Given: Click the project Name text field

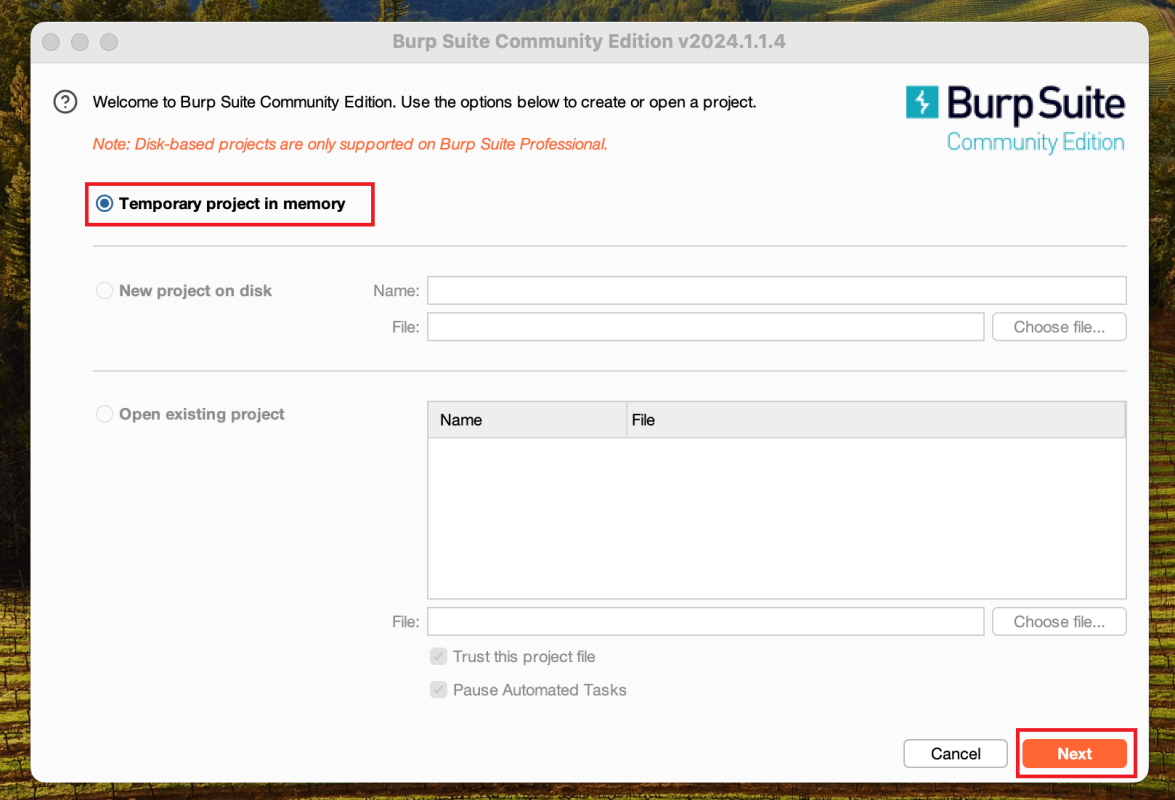Looking at the screenshot, I should pos(776,291).
